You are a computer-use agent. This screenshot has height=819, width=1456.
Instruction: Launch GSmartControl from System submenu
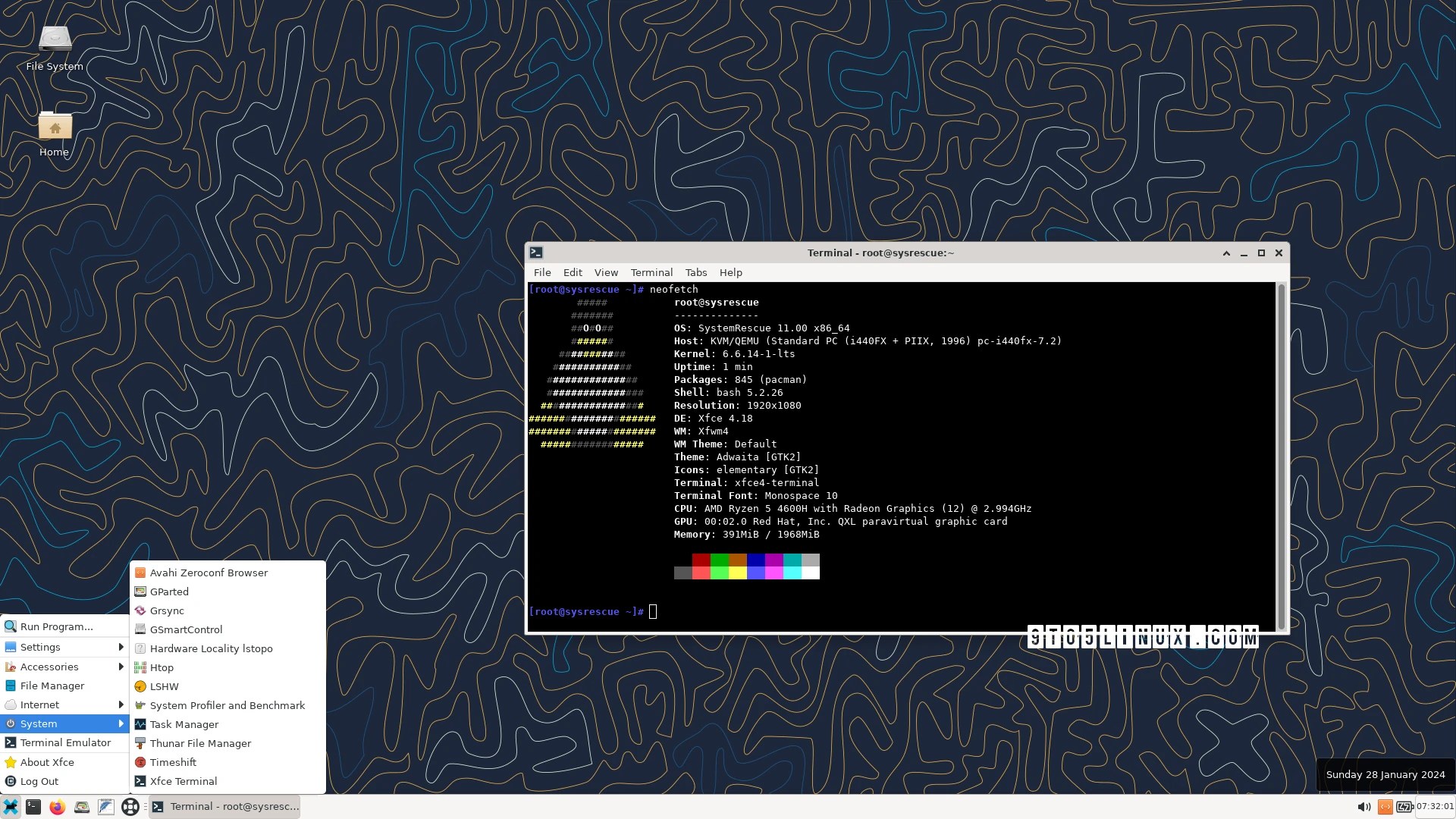tap(186, 629)
